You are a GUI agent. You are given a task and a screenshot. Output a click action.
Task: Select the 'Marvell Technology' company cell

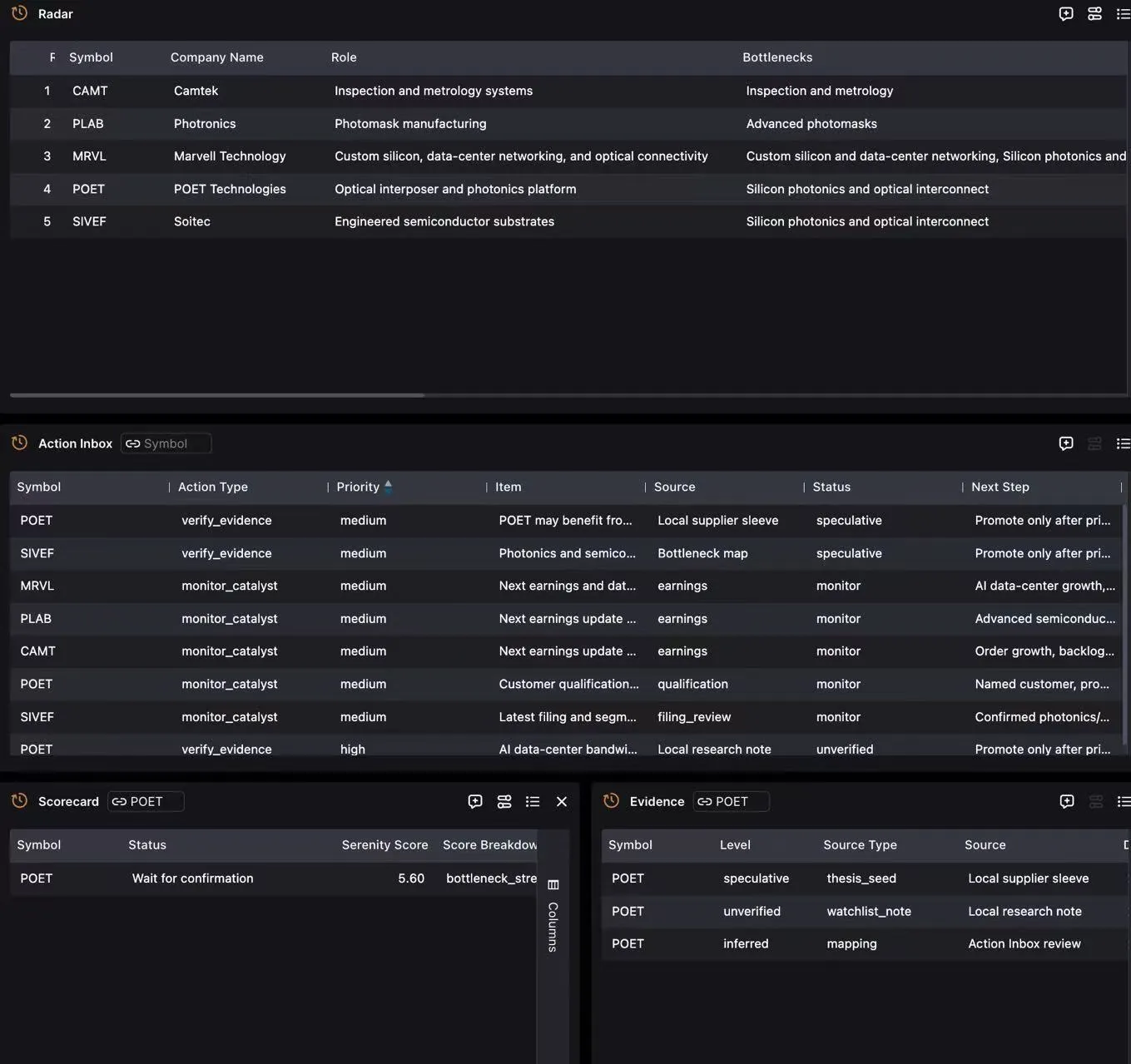point(230,156)
